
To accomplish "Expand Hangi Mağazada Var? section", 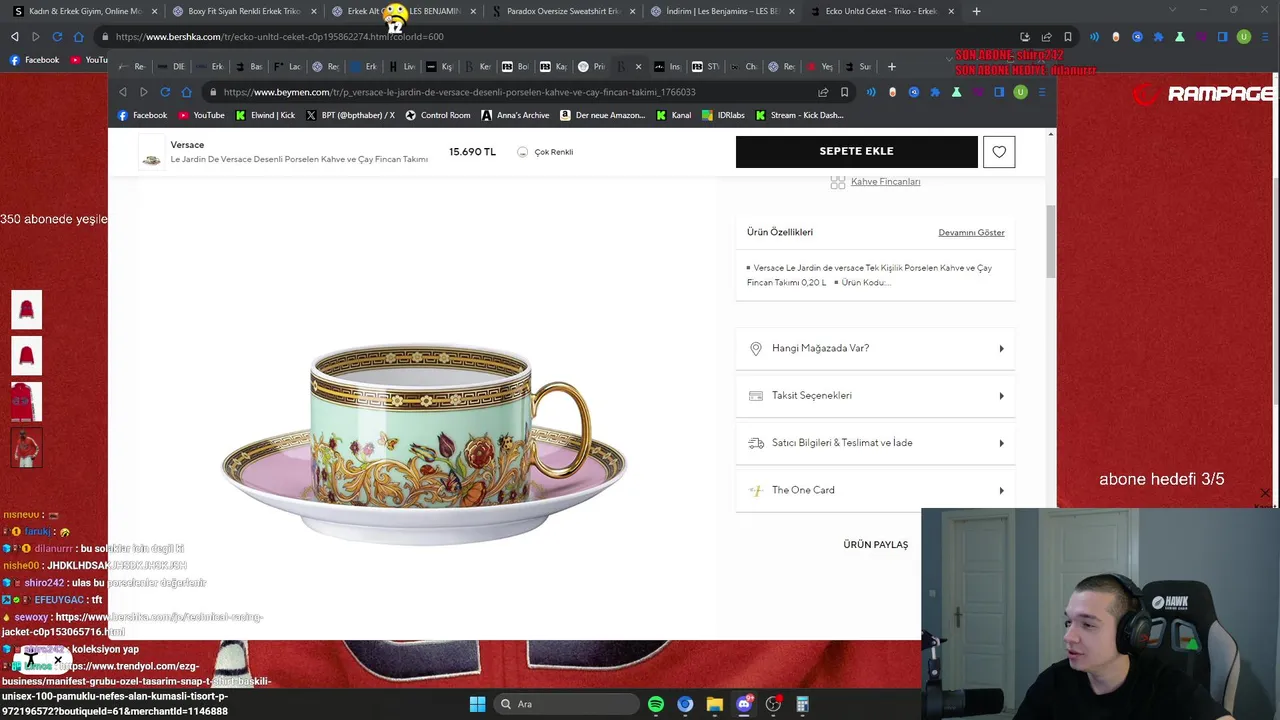I will (875, 349).
